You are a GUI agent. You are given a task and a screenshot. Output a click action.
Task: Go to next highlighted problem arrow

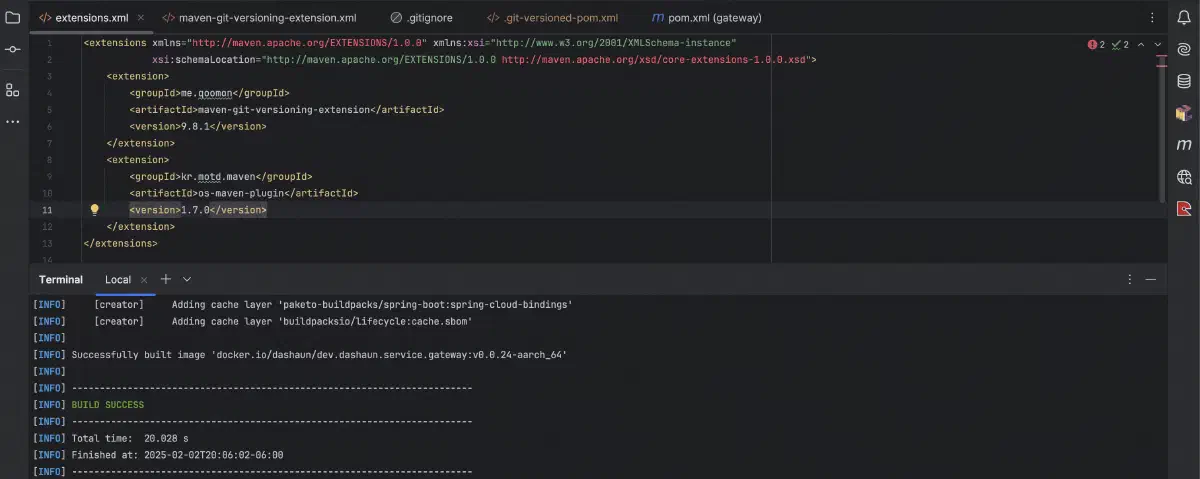coord(1158,45)
